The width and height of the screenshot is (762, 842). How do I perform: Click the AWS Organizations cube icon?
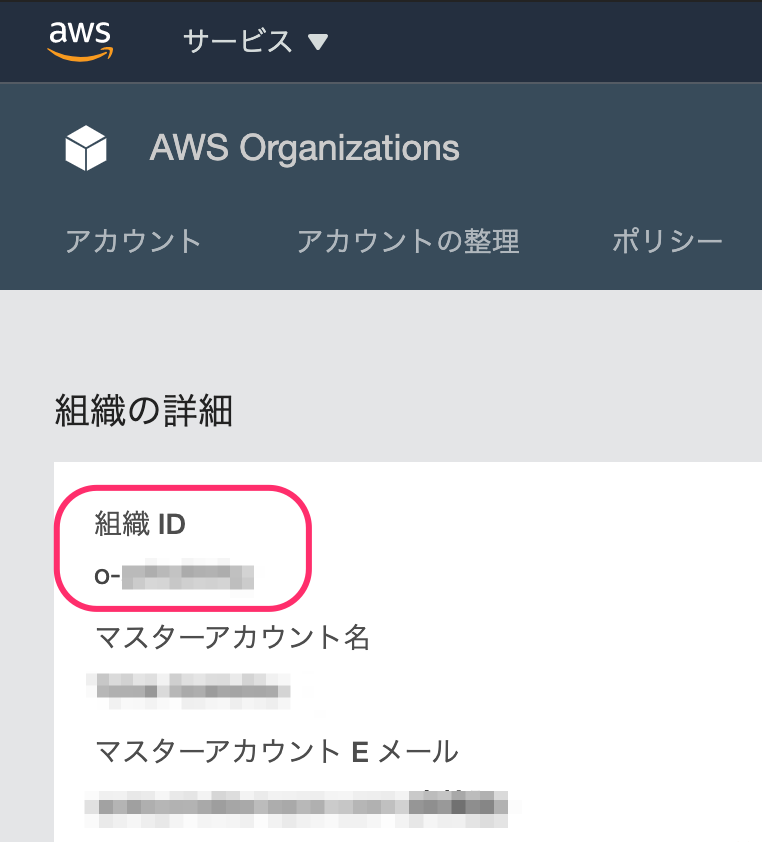(x=86, y=148)
